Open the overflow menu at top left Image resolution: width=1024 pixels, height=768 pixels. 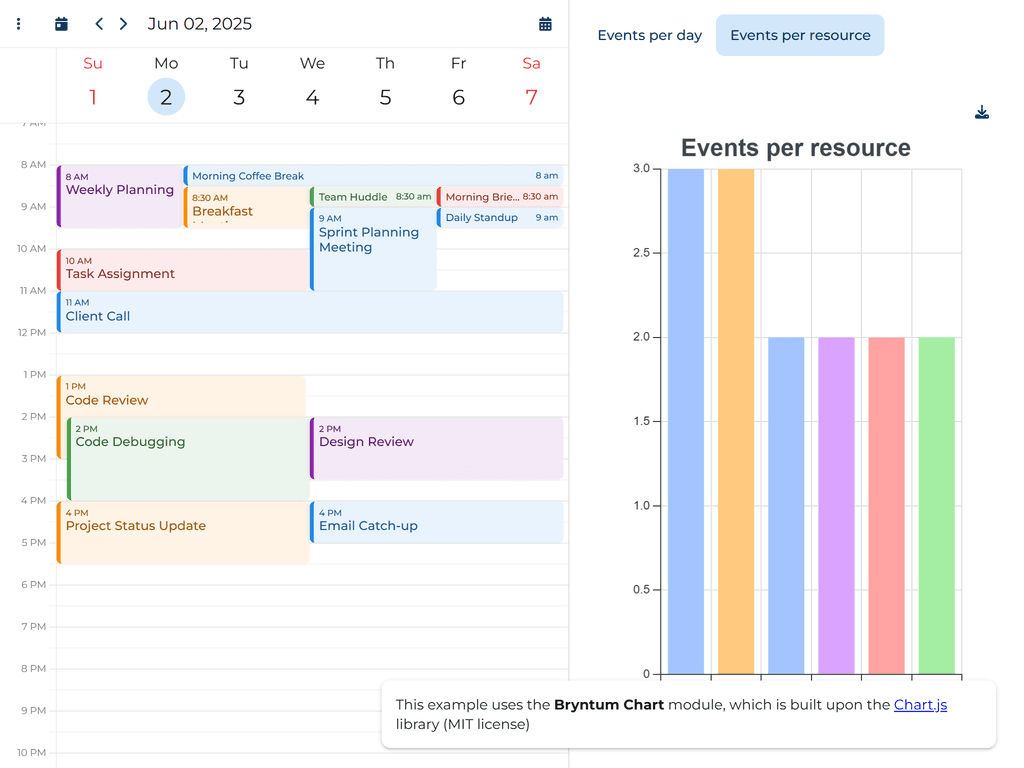[x=18, y=23]
